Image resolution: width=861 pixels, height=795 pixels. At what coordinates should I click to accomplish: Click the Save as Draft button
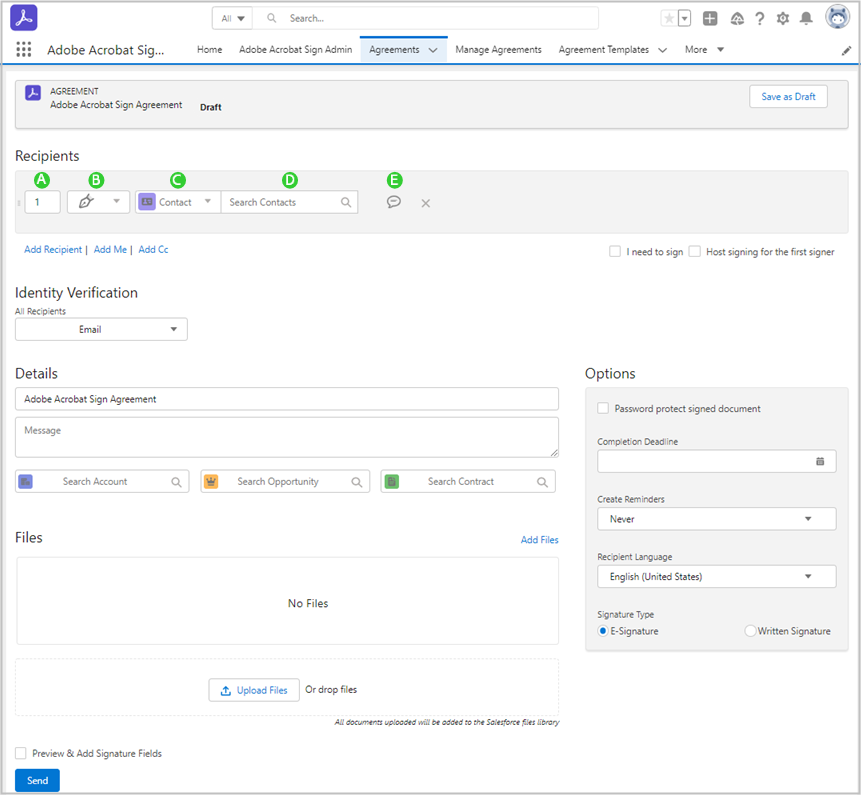click(x=788, y=97)
